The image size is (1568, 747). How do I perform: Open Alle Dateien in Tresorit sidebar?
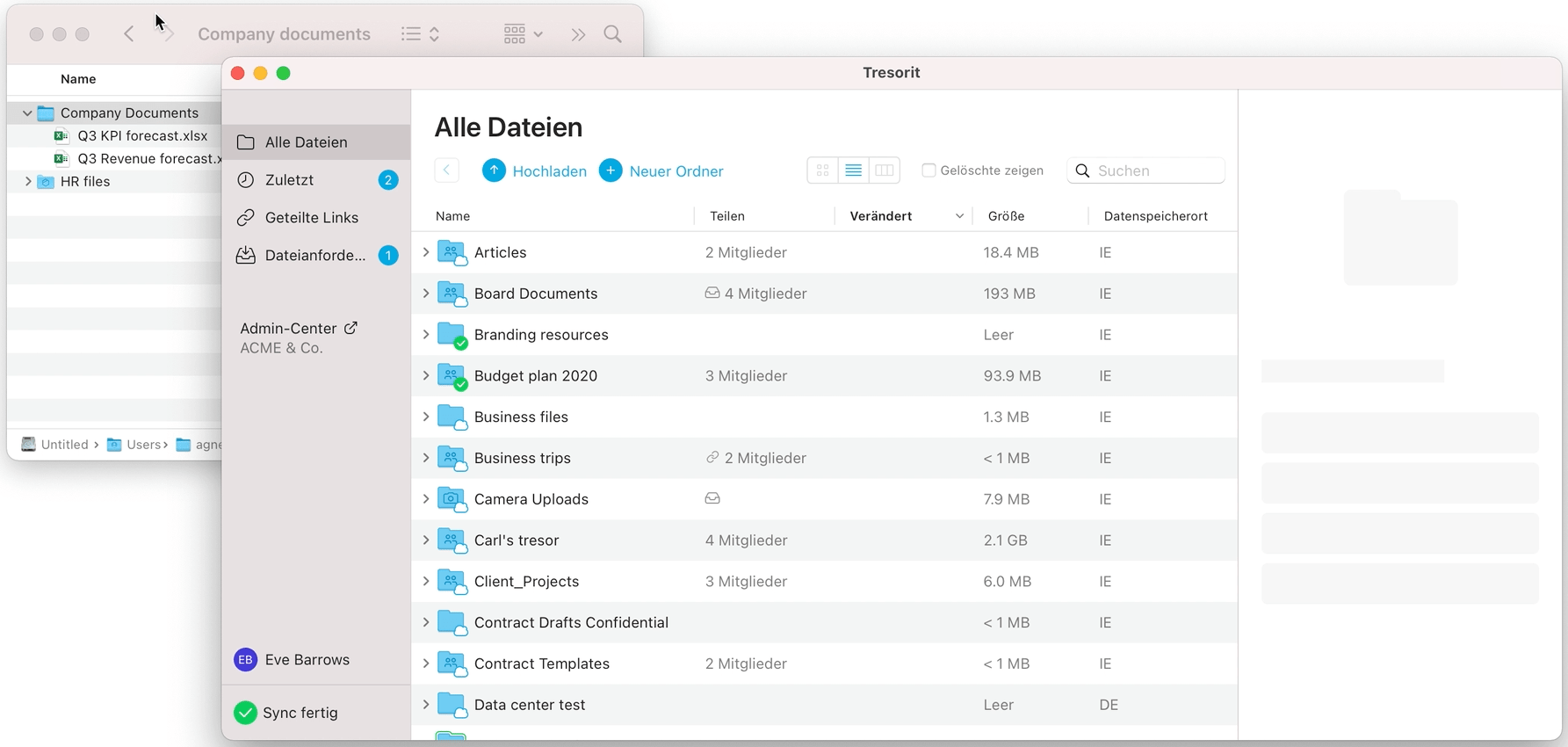(316, 142)
